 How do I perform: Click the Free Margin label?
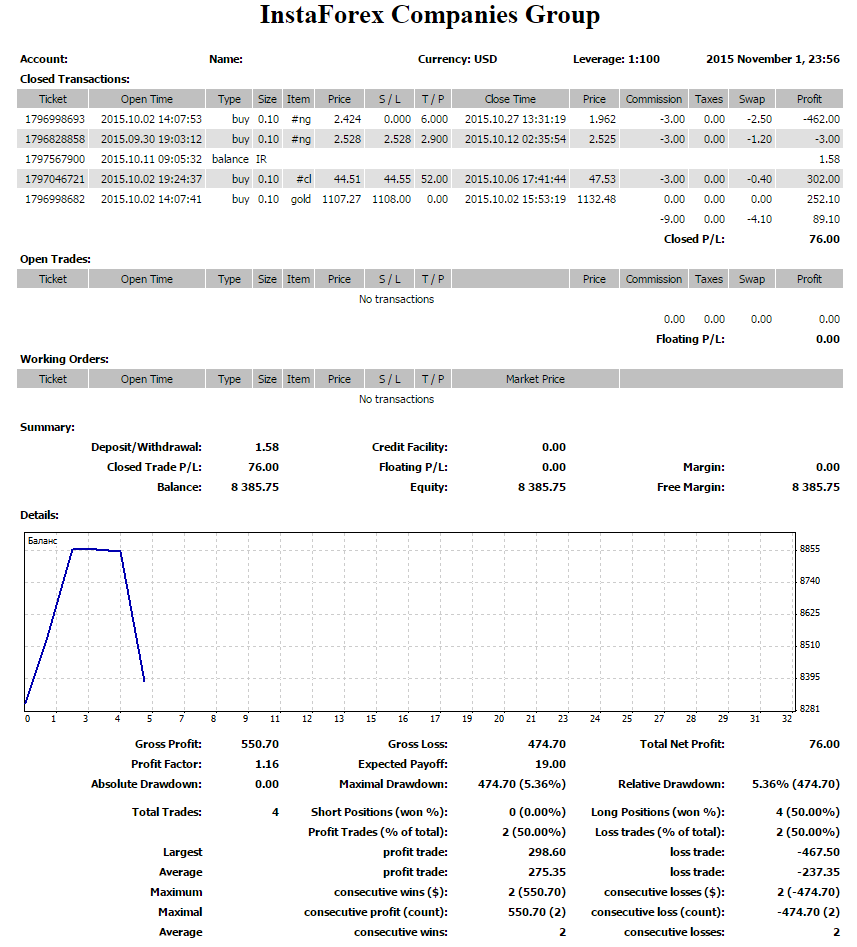click(x=690, y=487)
